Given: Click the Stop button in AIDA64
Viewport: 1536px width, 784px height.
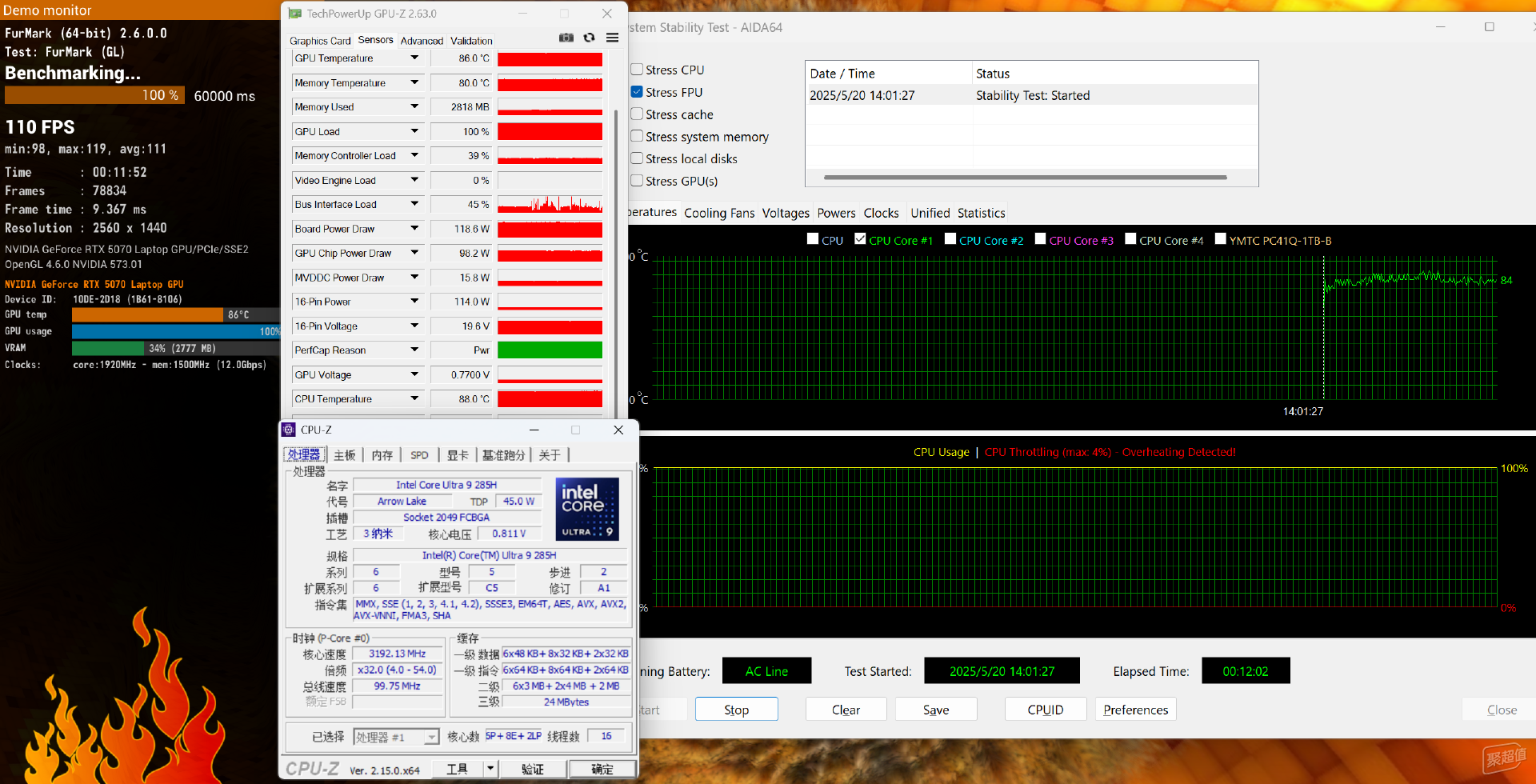Looking at the screenshot, I should tap(737, 710).
